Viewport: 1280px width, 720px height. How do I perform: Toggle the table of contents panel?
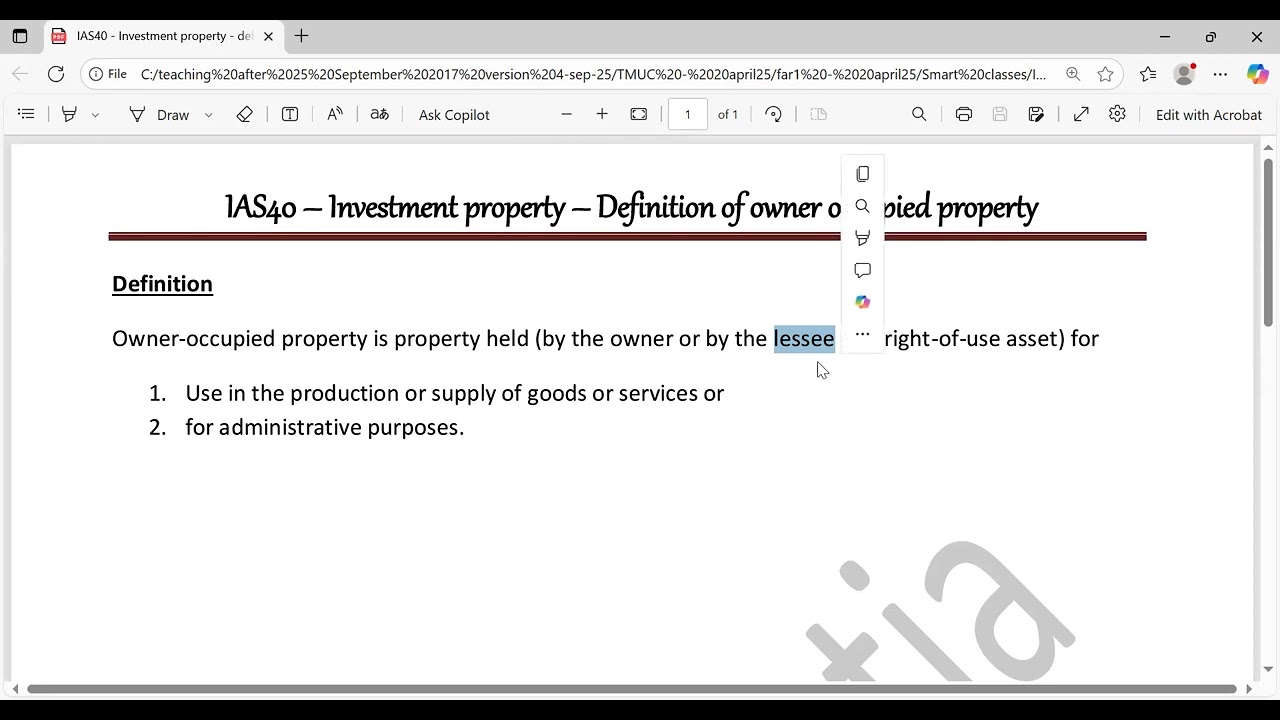[x=27, y=114]
